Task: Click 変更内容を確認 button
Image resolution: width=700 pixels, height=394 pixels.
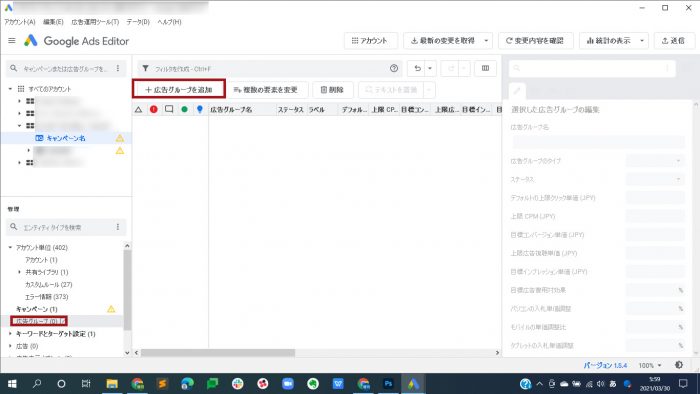Action: 535,41
